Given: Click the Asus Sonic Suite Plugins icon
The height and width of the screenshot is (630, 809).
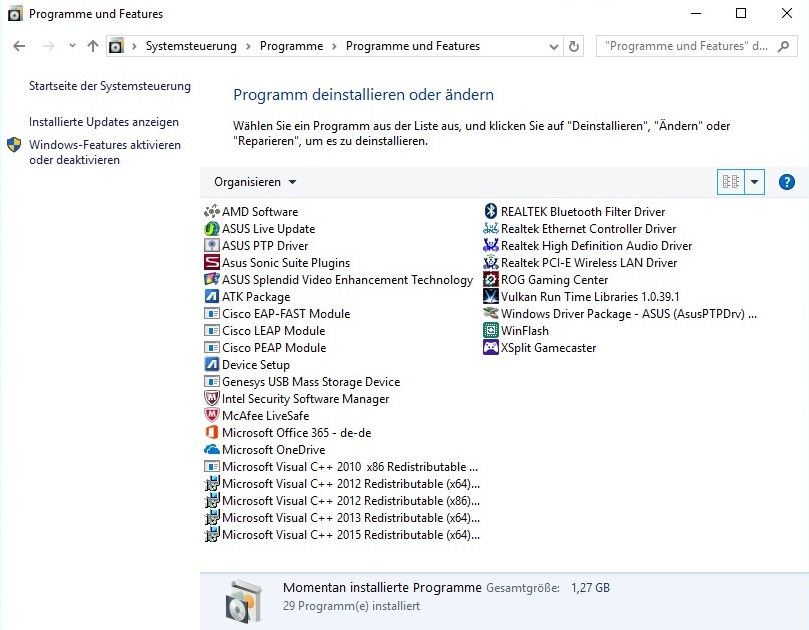Looking at the screenshot, I should [x=212, y=263].
